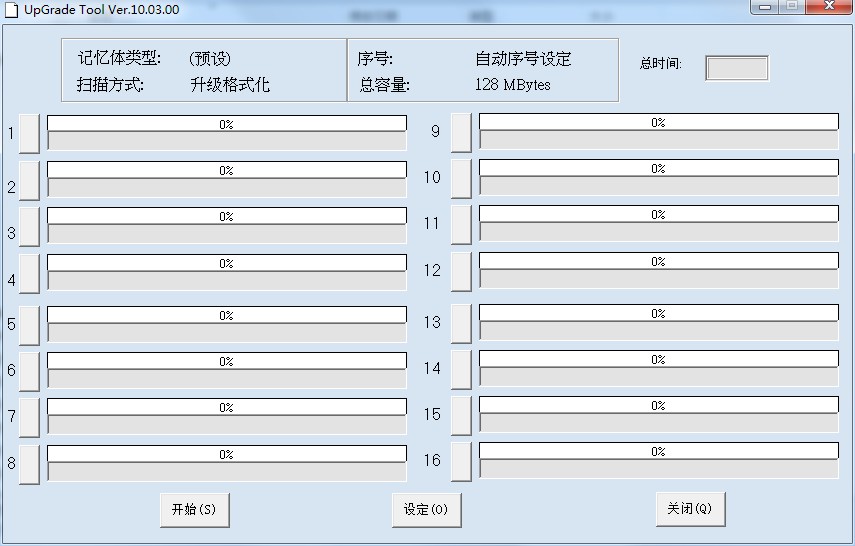Screen dimensions: 855x546
Task: Select the port 2 slot button
Action: pos(29,181)
